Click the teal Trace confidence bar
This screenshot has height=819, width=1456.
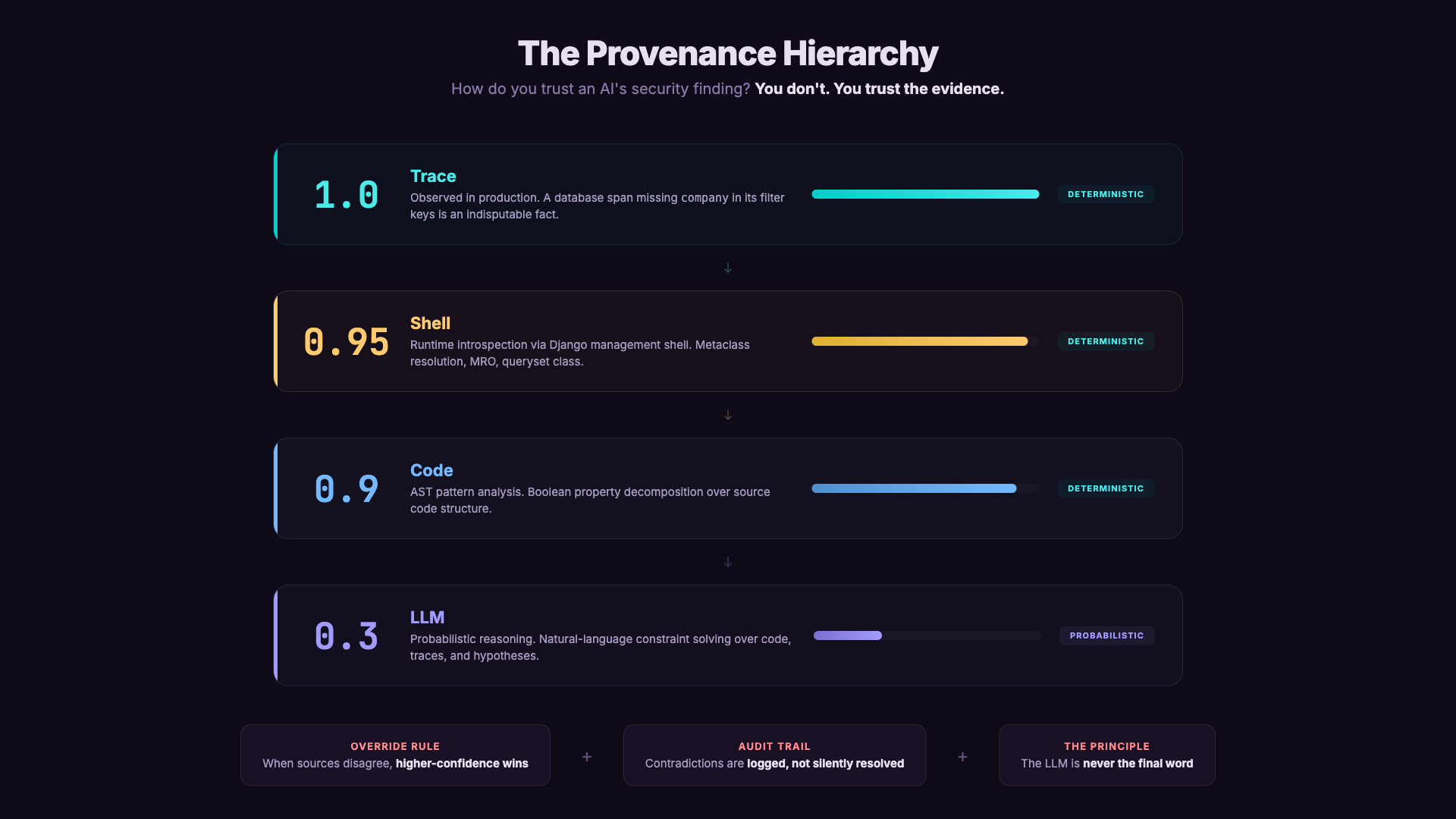pyautogui.click(x=924, y=194)
